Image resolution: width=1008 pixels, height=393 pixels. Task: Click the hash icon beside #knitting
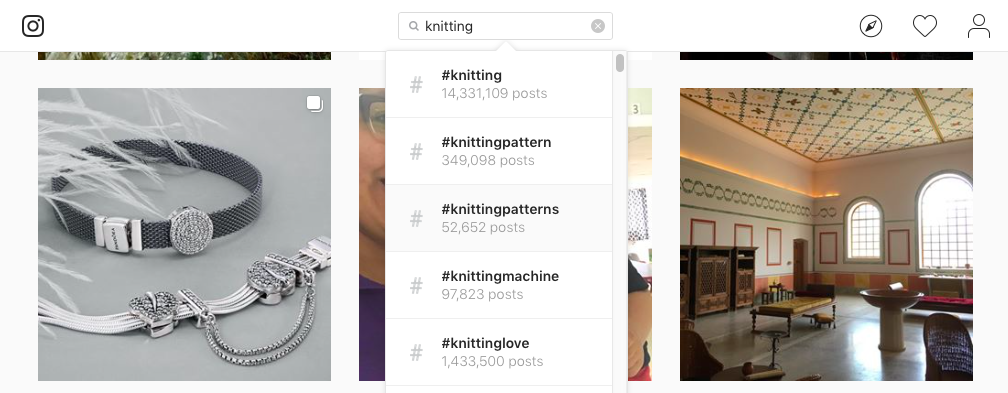[x=416, y=84]
